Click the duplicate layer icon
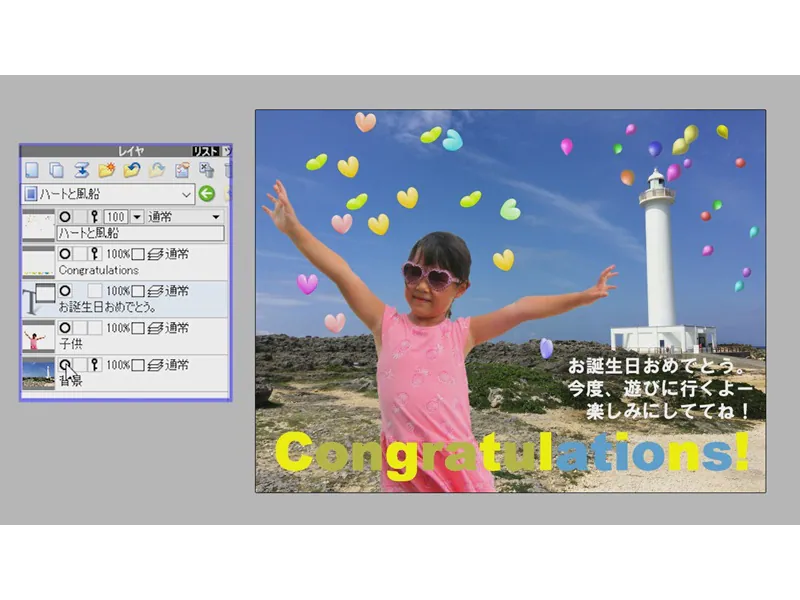 (56, 170)
